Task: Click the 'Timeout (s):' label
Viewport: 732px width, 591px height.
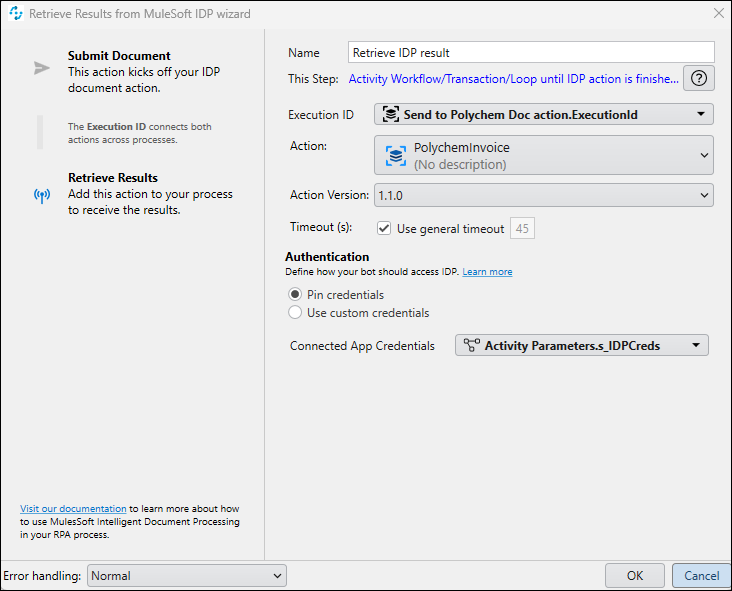Action: 321,227
